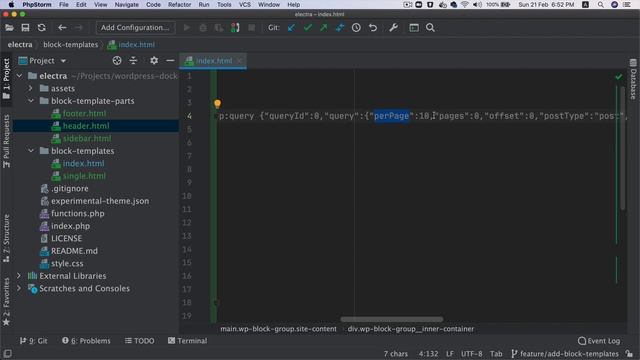Open style.css file

pos(67,263)
